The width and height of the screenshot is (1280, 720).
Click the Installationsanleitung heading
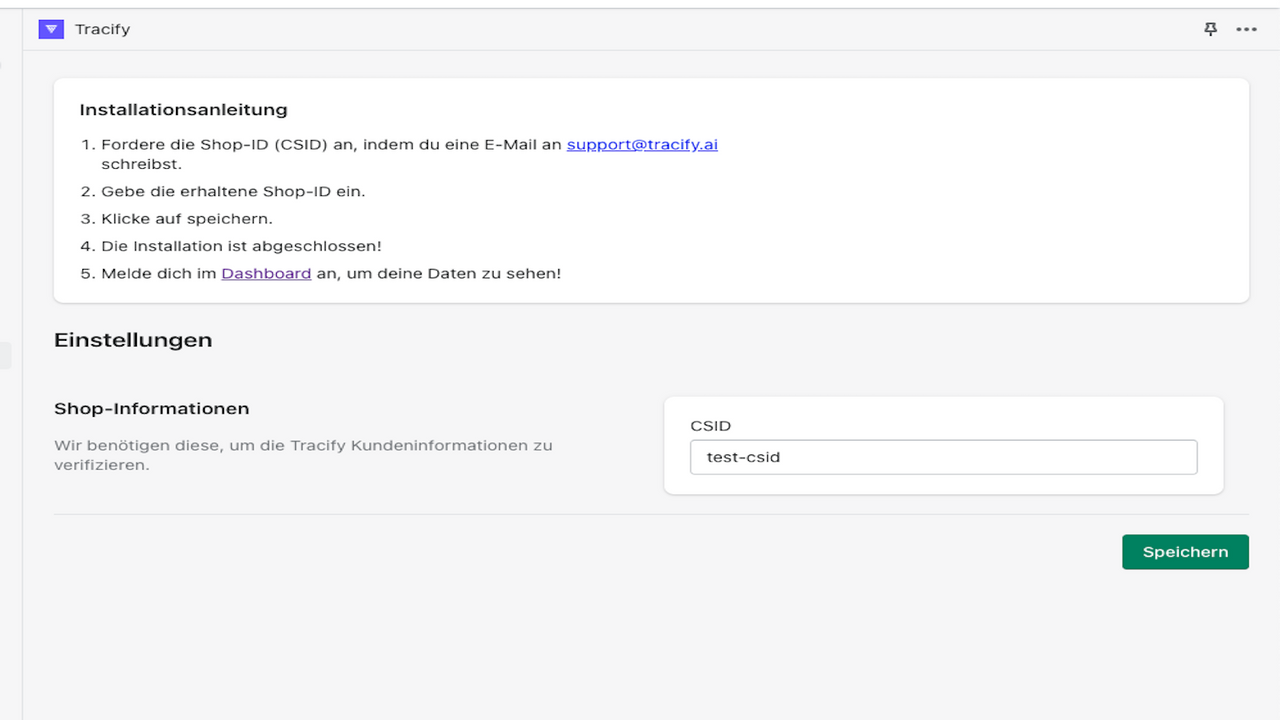[183, 110]
